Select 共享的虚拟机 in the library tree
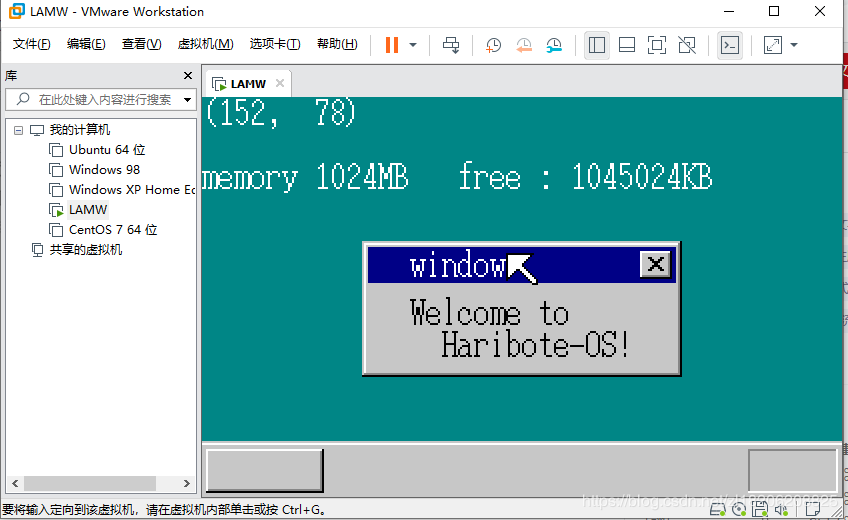 click(85, 250)
